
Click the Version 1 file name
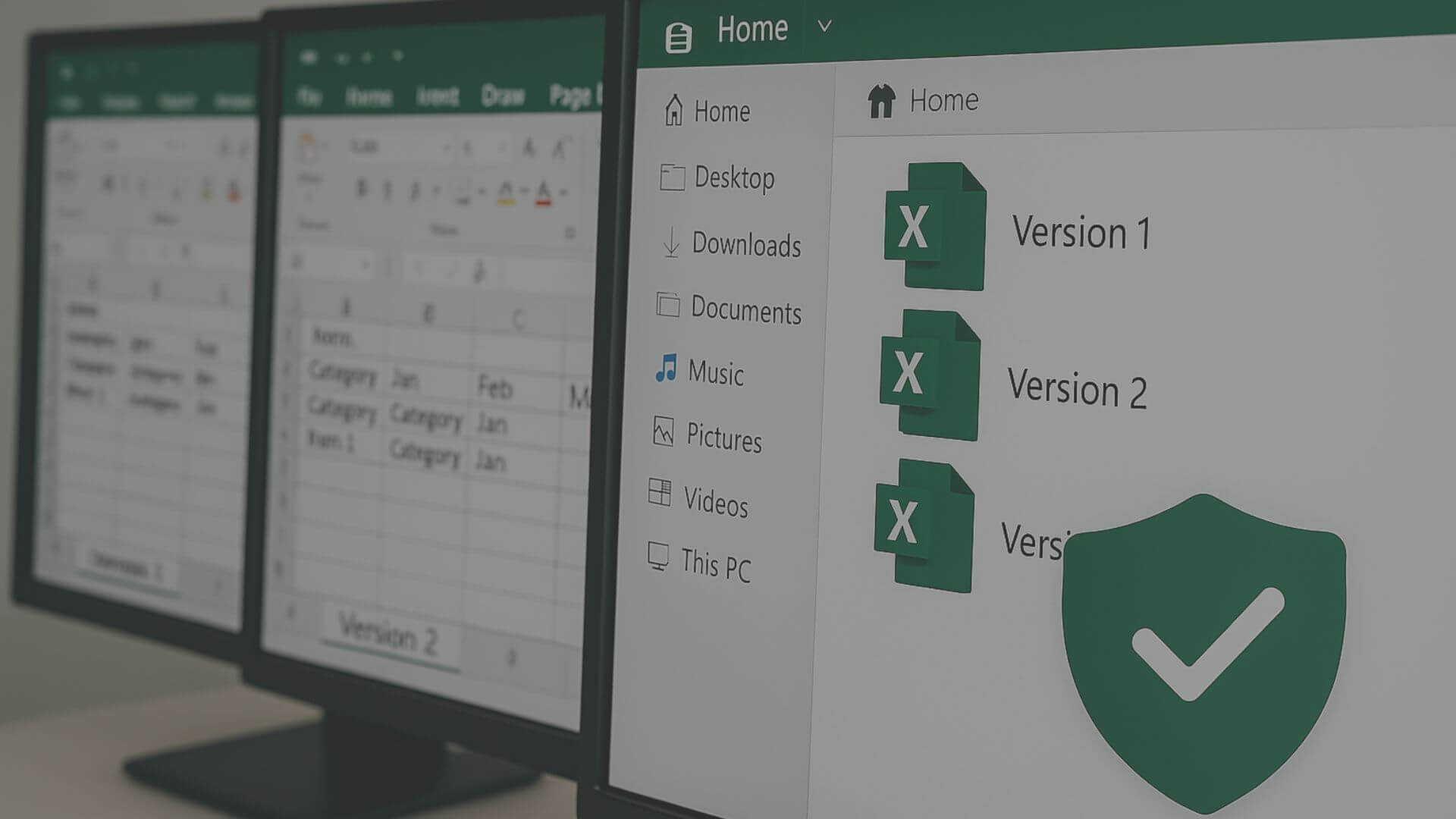click(1081, 232)
